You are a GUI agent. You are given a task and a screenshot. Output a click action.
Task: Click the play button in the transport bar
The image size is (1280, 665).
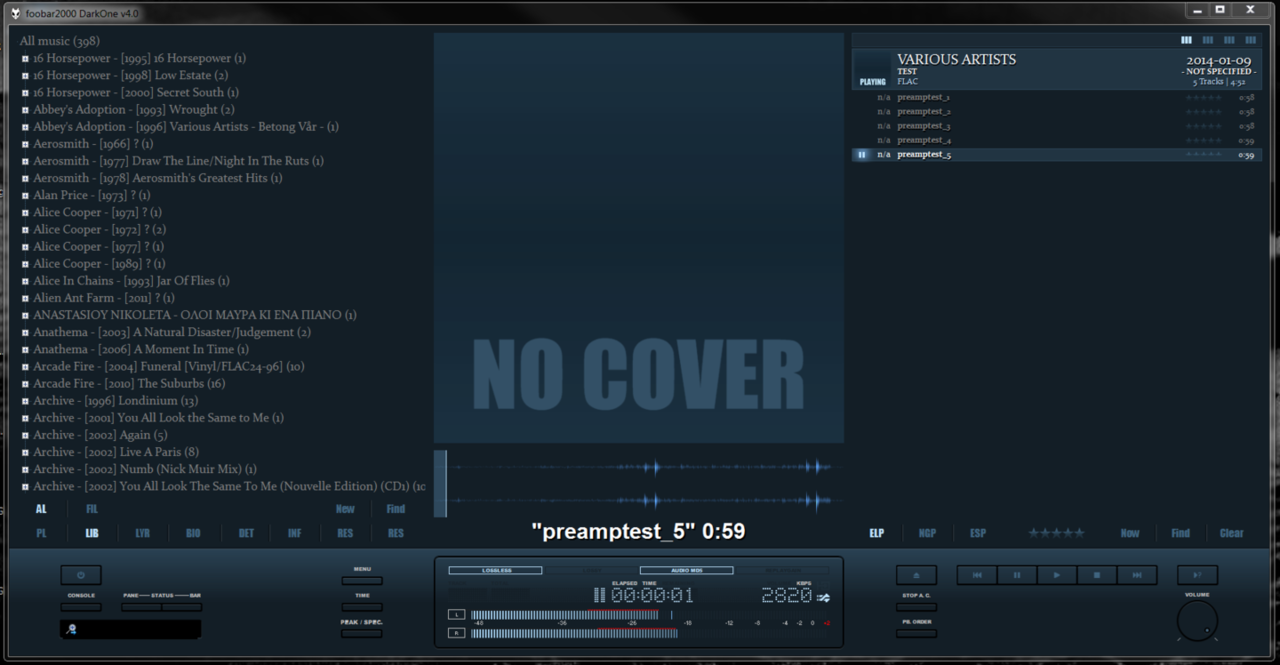[1057, 575]
